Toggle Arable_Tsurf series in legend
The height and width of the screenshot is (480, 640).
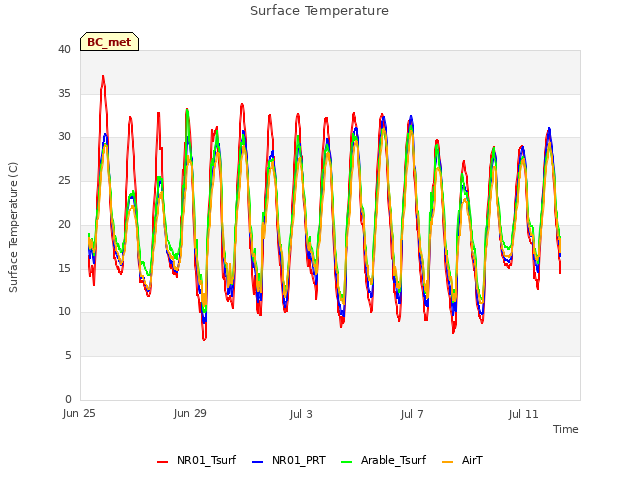click(x=383, y=460)
